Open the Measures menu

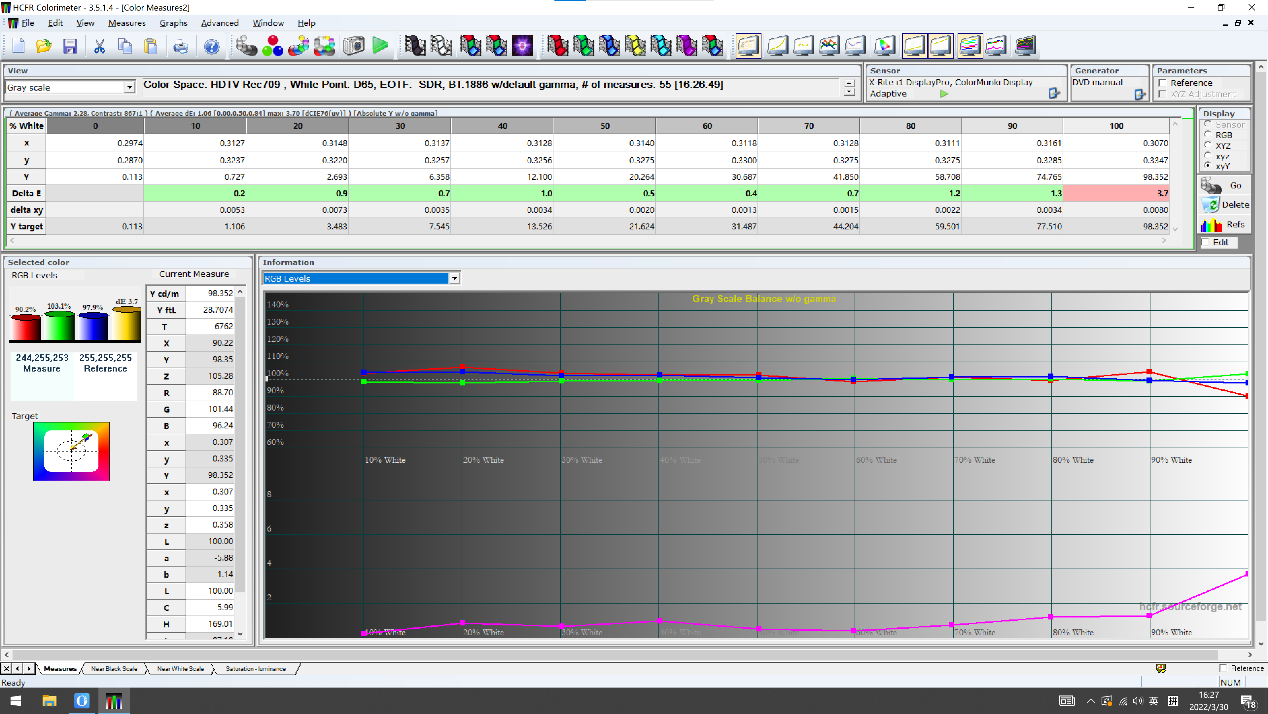click(126, 23)
